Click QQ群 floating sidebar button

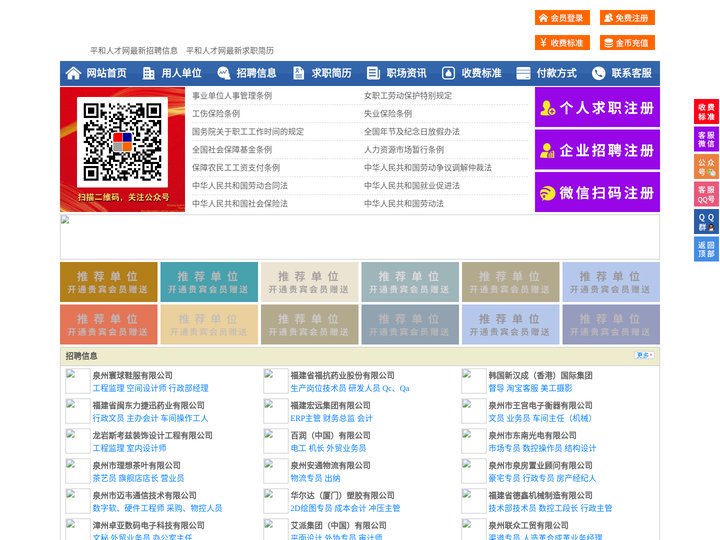(x=706, y=222)
